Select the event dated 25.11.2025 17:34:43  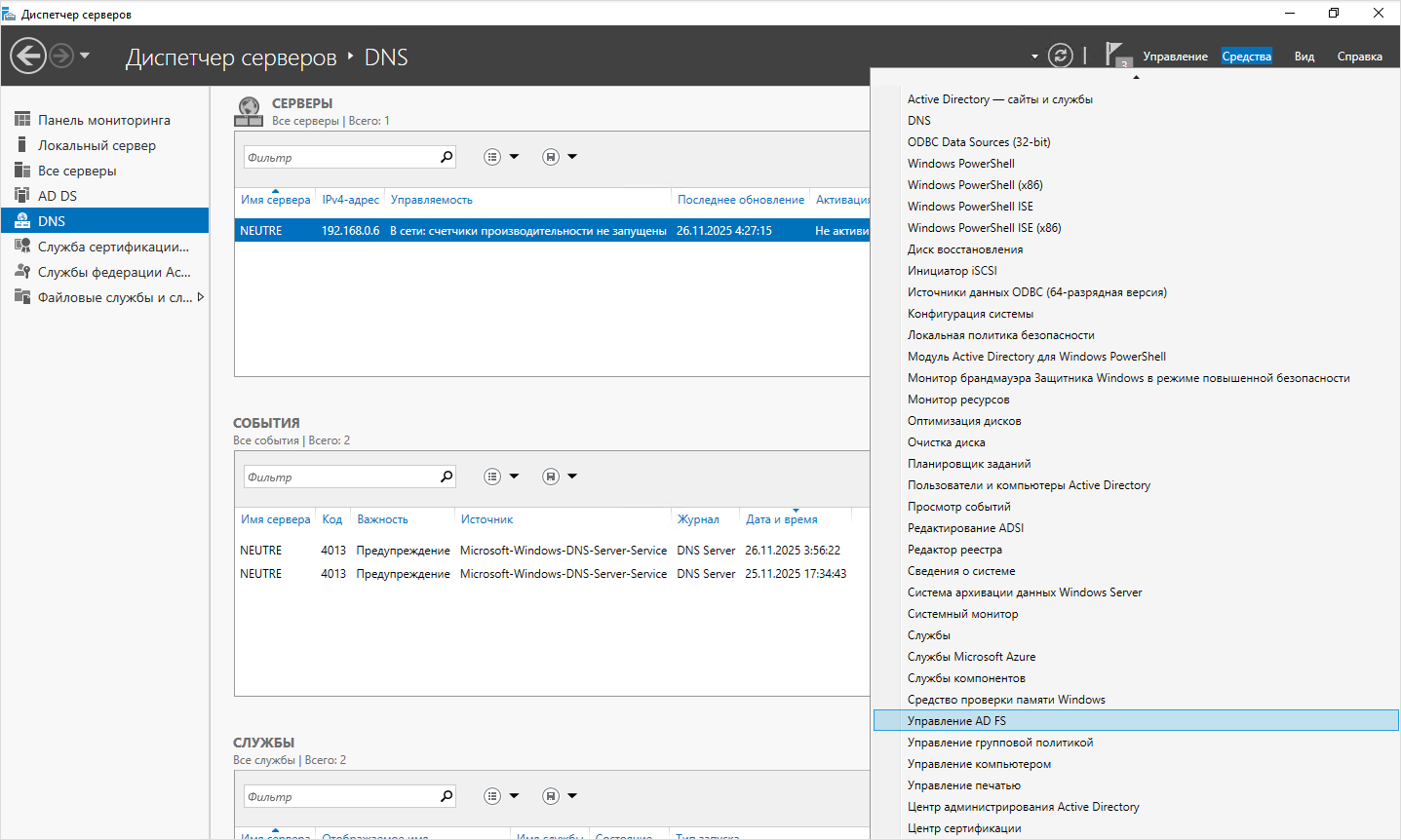pos(552,574)
